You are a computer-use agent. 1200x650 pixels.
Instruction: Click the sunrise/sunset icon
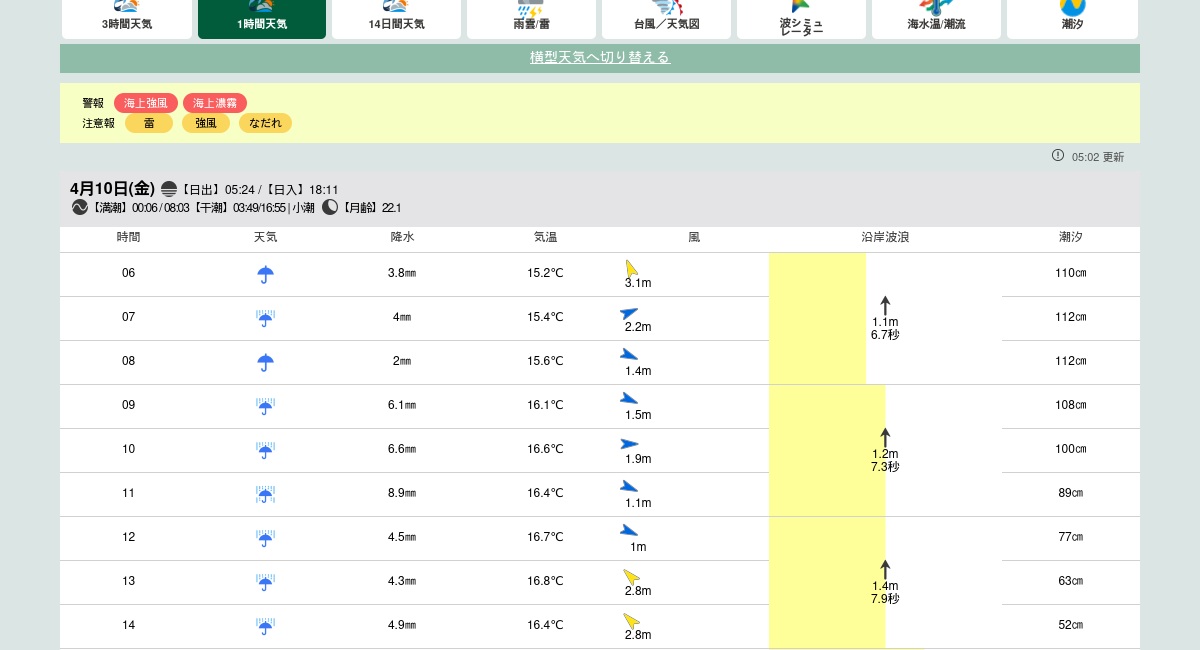click(x=169, y=189)
